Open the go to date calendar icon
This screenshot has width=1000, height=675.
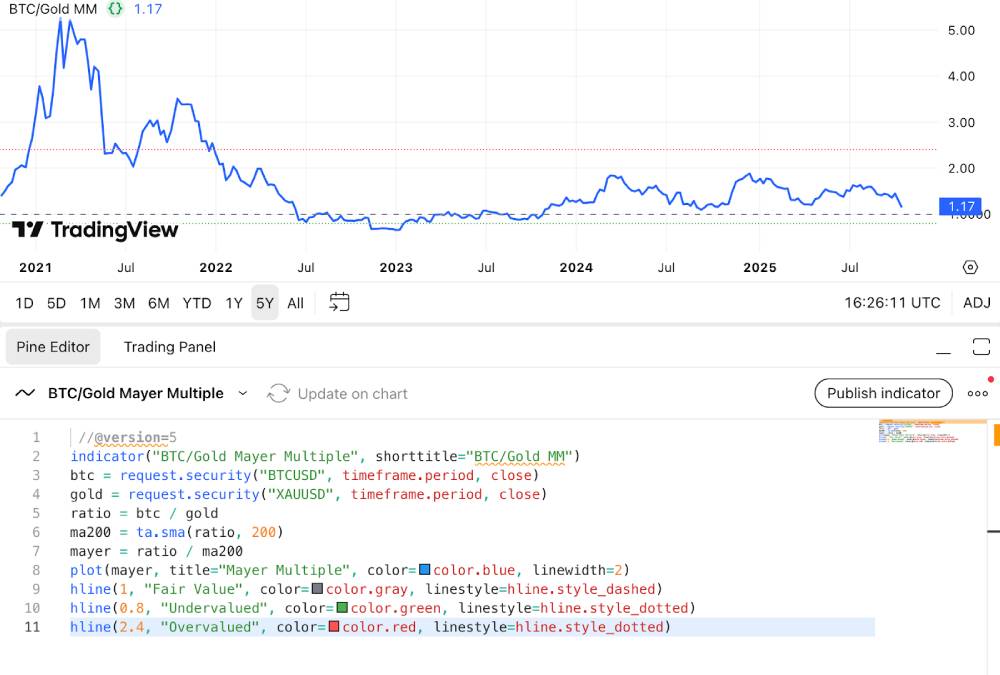pos(339,302)
